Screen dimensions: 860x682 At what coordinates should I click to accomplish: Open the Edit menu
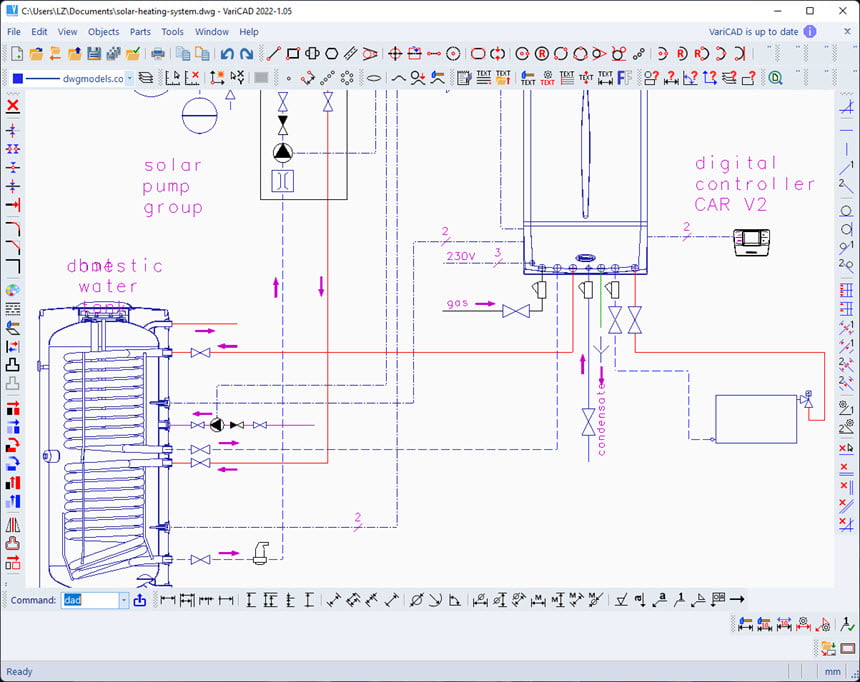(39, 32)
